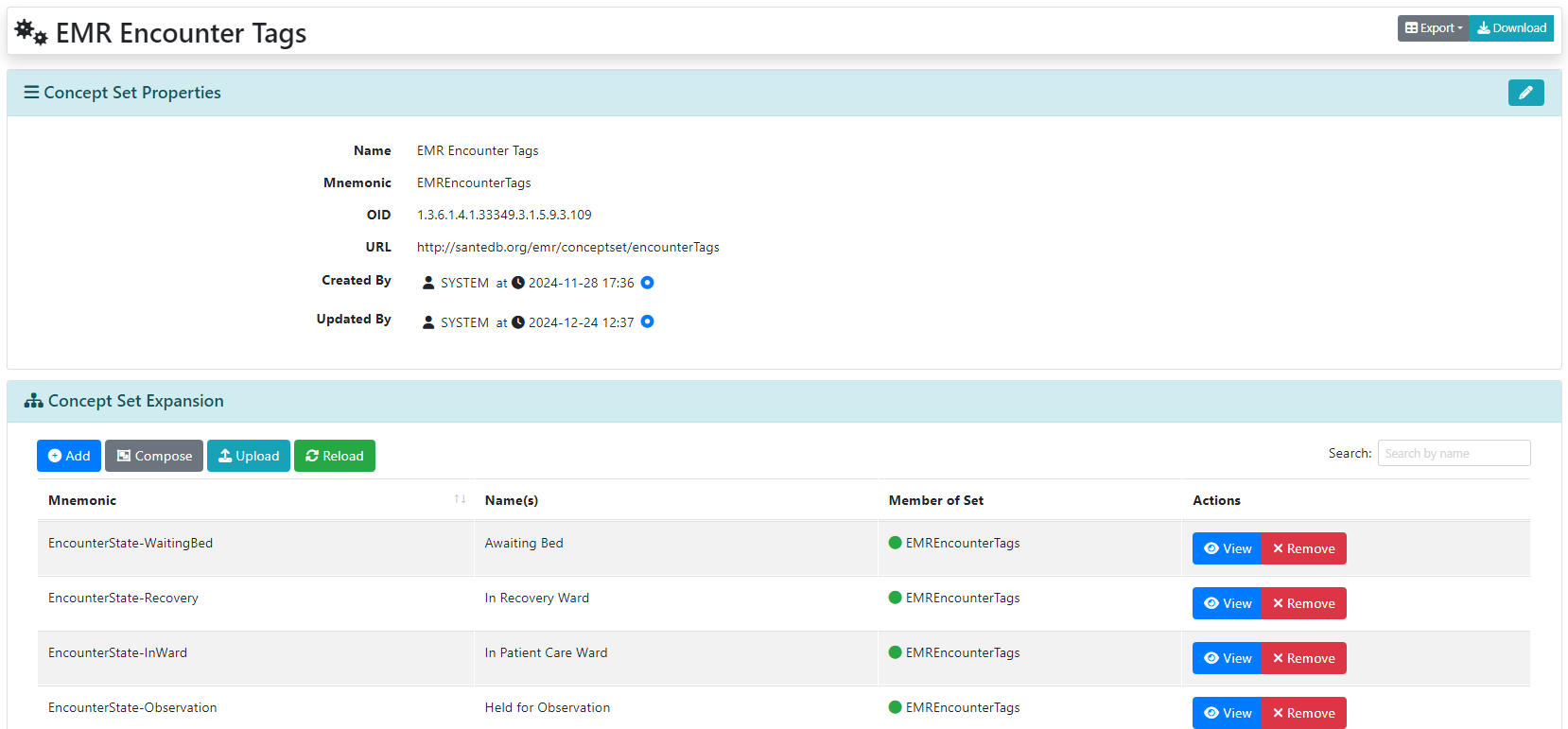Image resolution: width=1568 pixels, height=729 pixels.
Task: Collapse the Concept Set Properties header
Action: (x=123, y=93)
